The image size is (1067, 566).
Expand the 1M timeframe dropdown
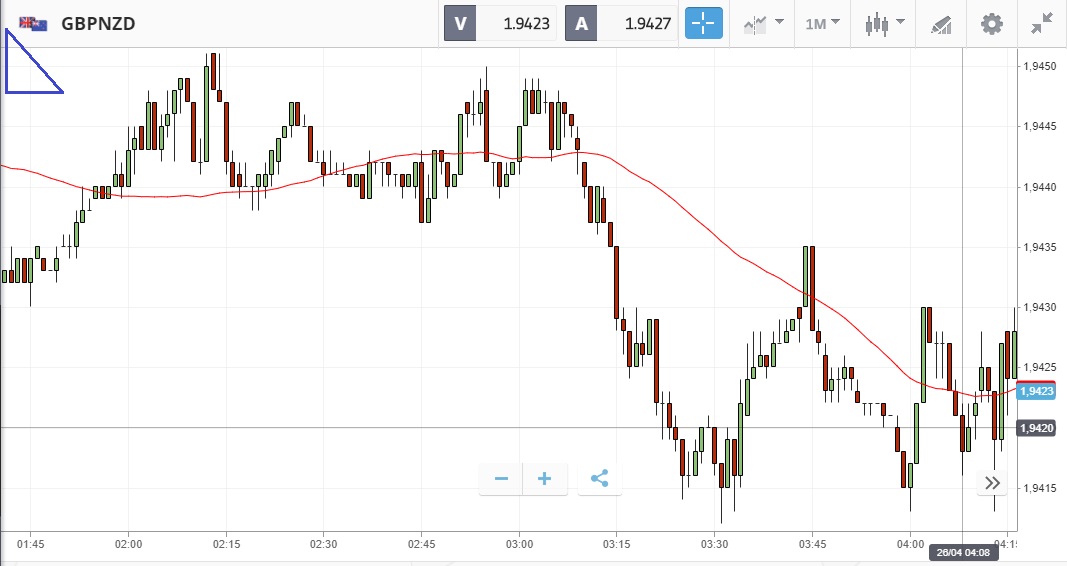tap(823, 23)
